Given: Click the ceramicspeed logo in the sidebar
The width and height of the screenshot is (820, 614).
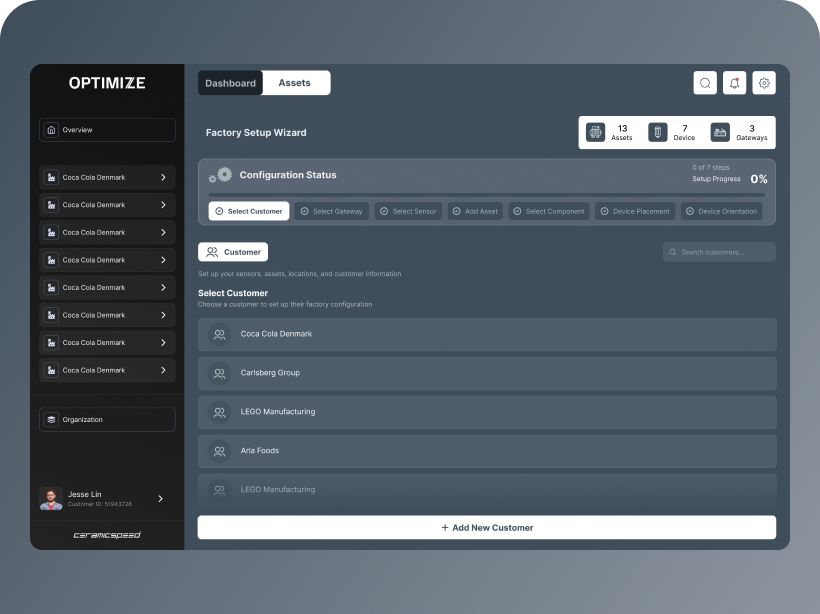Looking at the screenshot, I should tap(107, 535).
